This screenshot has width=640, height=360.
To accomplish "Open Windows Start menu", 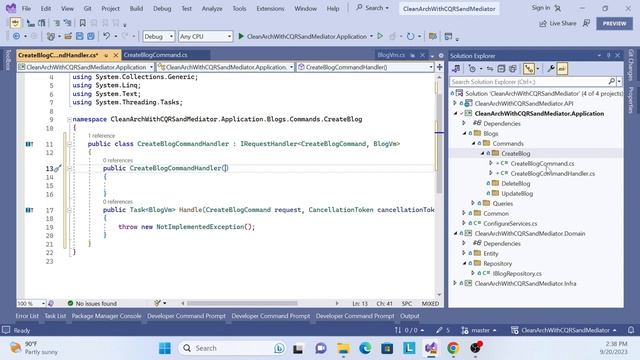I will tap(165, 348).
